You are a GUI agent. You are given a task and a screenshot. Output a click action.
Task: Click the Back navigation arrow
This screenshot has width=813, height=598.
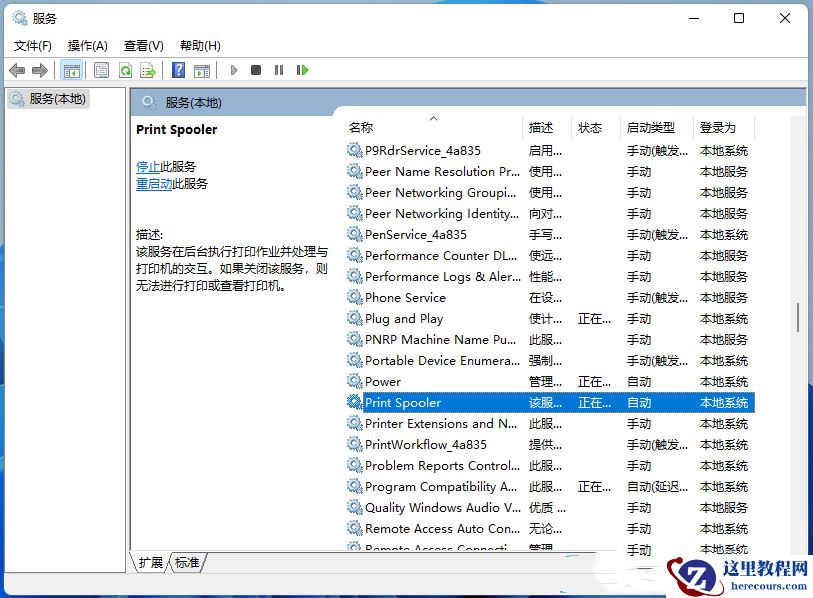point(17,70)
